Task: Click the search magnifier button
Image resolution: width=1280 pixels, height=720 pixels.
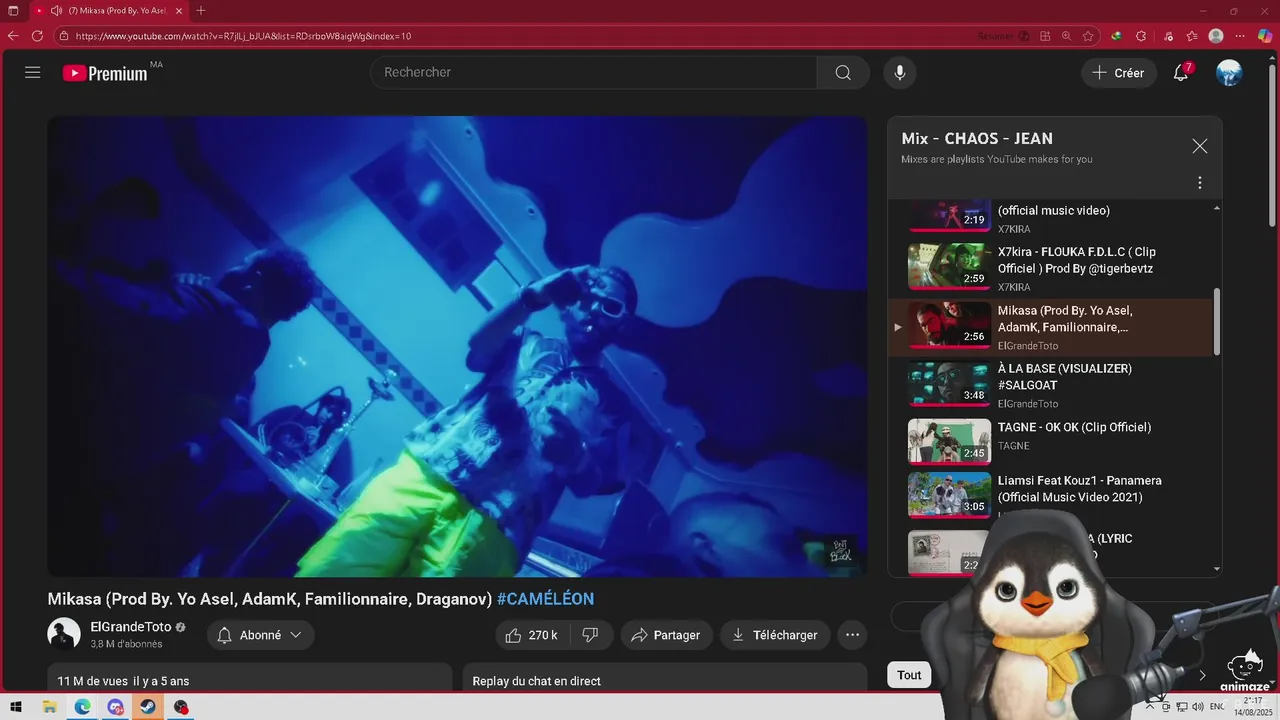Action: (843, 72)
